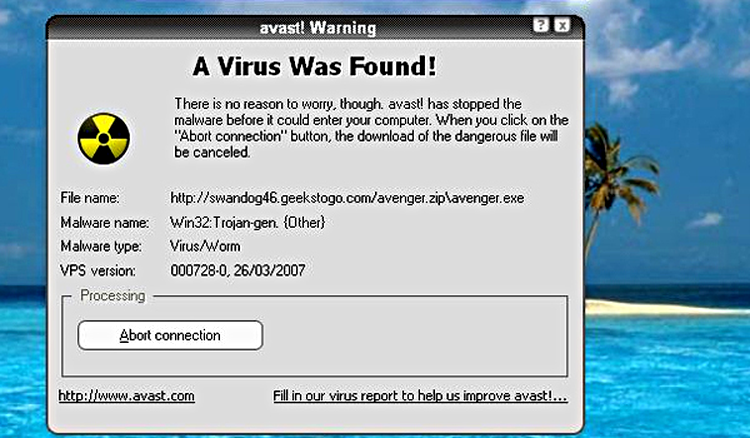Click the Malware type: label
Viewport: 750px width, 438px height.
(101, 246)
